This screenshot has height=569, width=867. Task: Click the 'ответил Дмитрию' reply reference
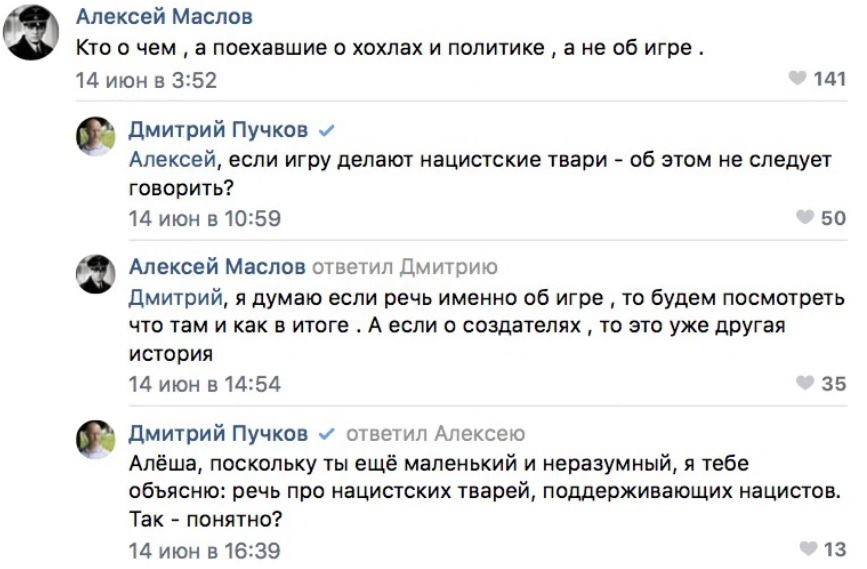click(405, 267)
